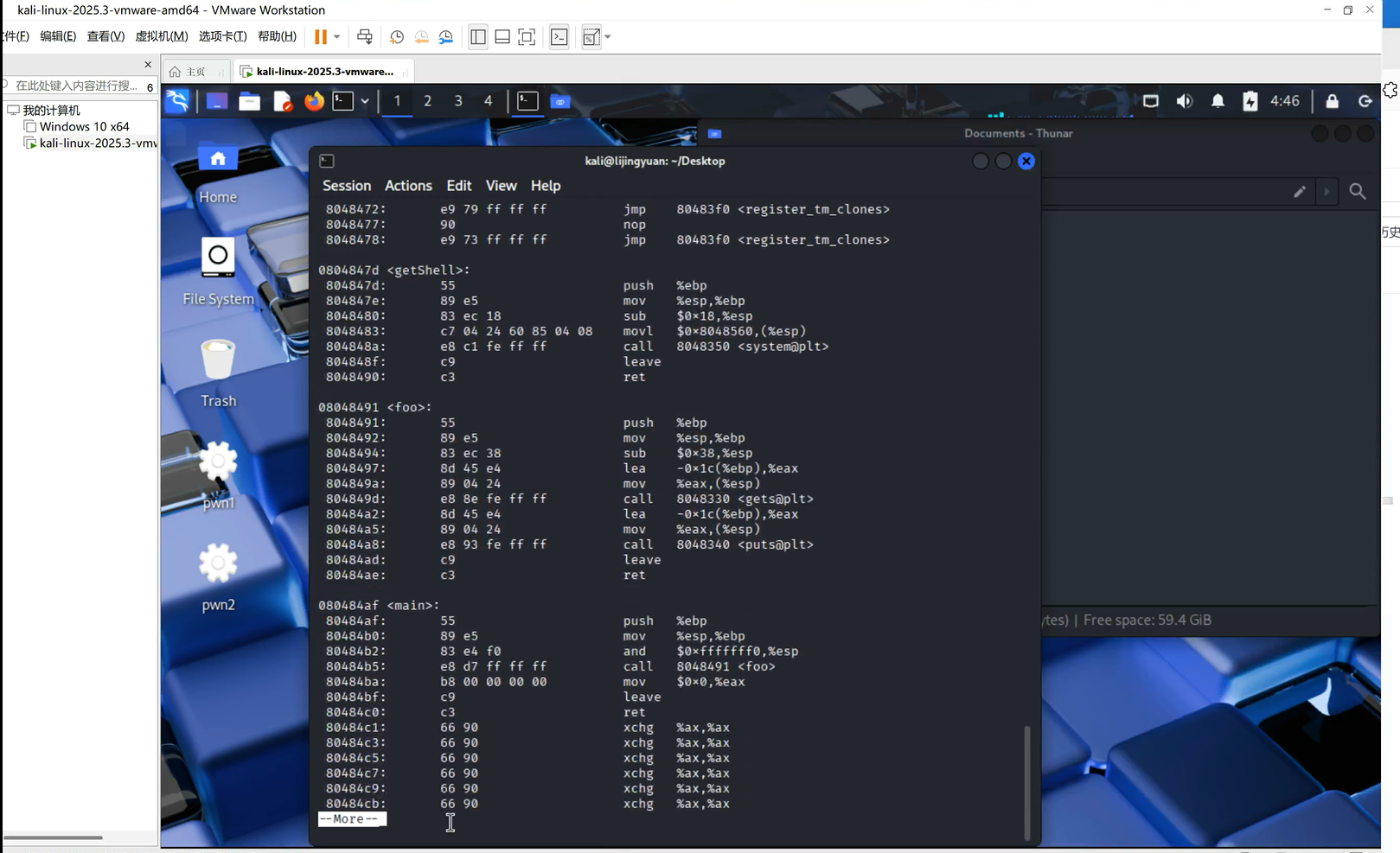Switch to workspace 3
Image resolution: width=1400 pixels, height=853 pixels.
(x=458, y=101)
